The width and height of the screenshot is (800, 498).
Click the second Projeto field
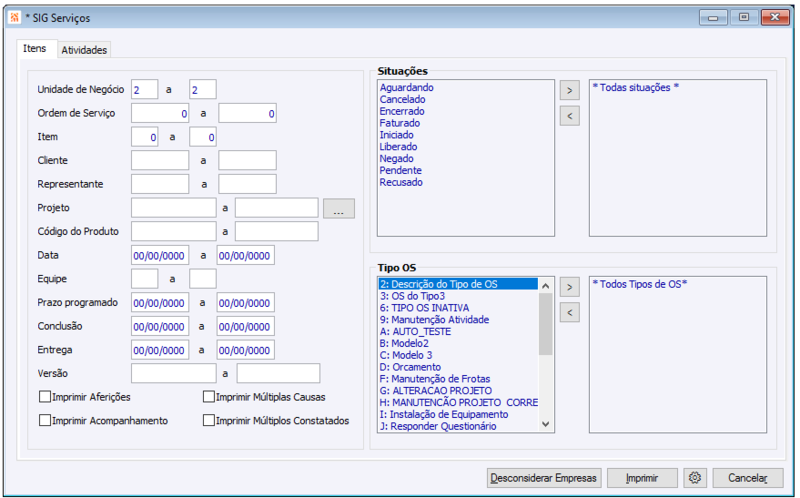click(277, 208)
